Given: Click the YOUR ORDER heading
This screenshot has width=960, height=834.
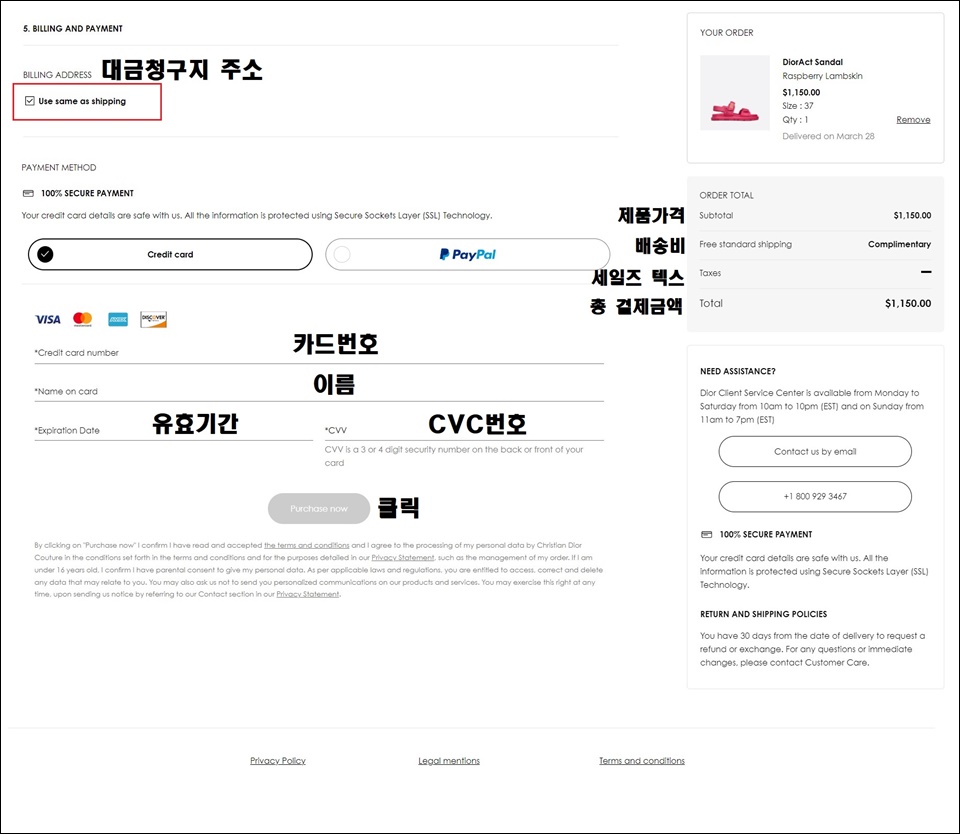Looking at the screenshot, I should pos(727,32).
